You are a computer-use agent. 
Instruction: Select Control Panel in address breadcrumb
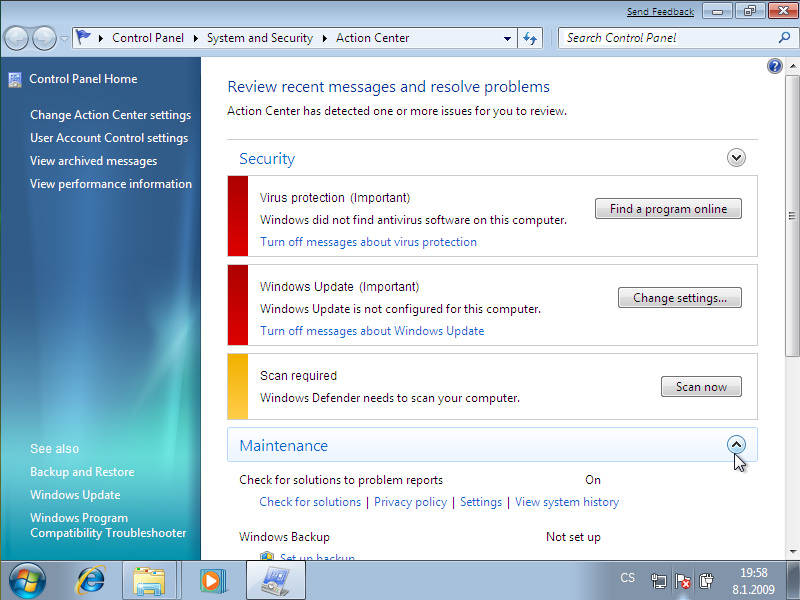click(x=148, y=38)
